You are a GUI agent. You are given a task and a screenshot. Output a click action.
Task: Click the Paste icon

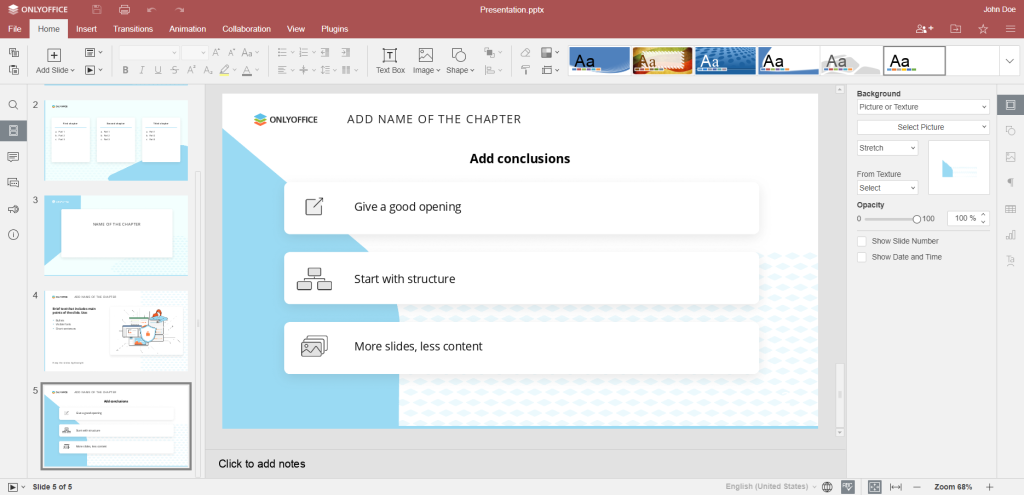[14, 70]
